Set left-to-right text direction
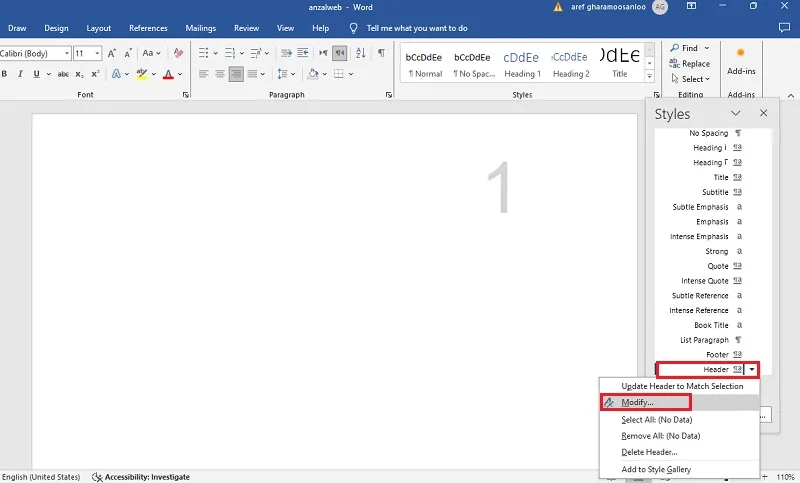800x483 pixels. (323, 53)
